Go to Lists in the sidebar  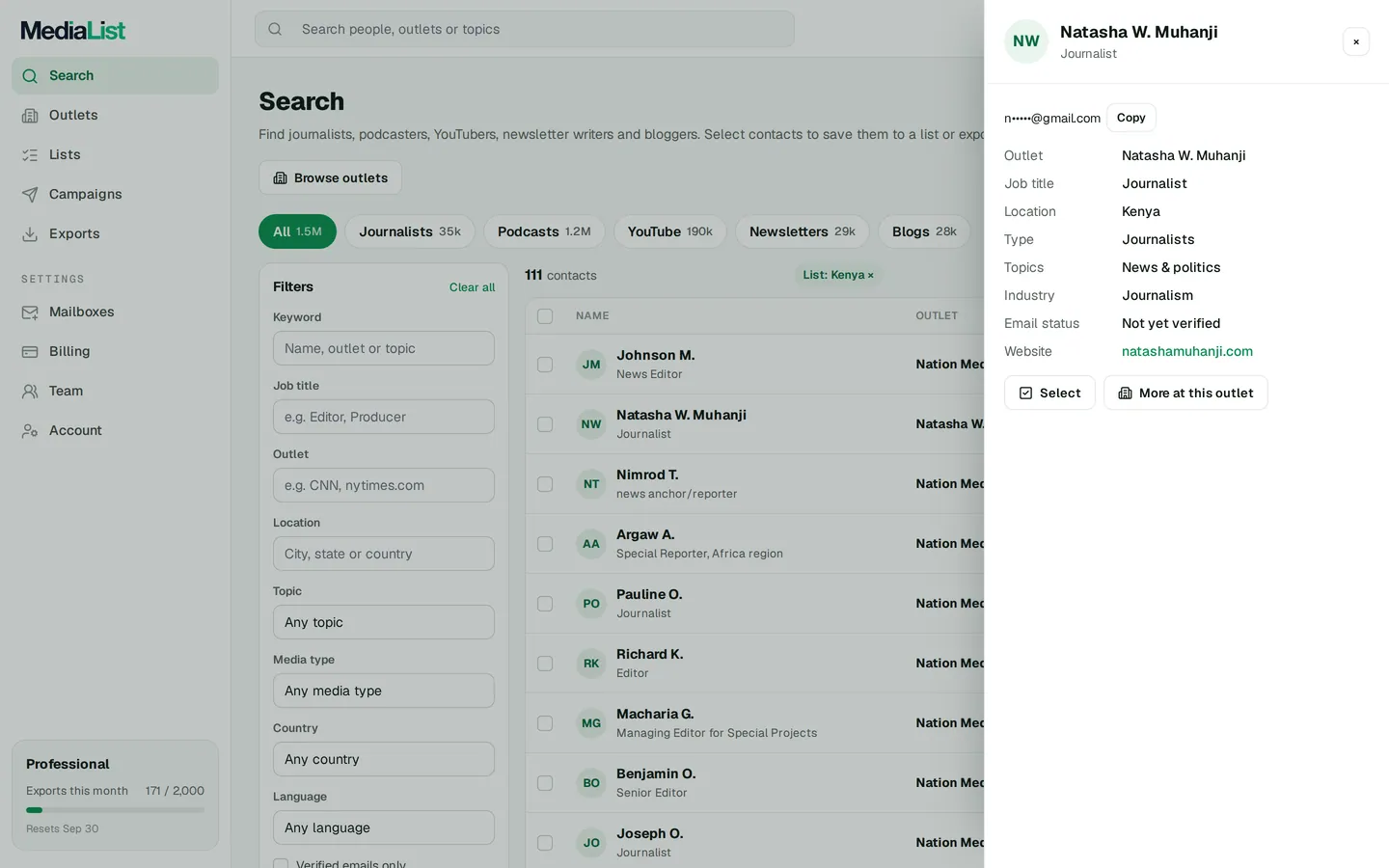coord(115,154)
